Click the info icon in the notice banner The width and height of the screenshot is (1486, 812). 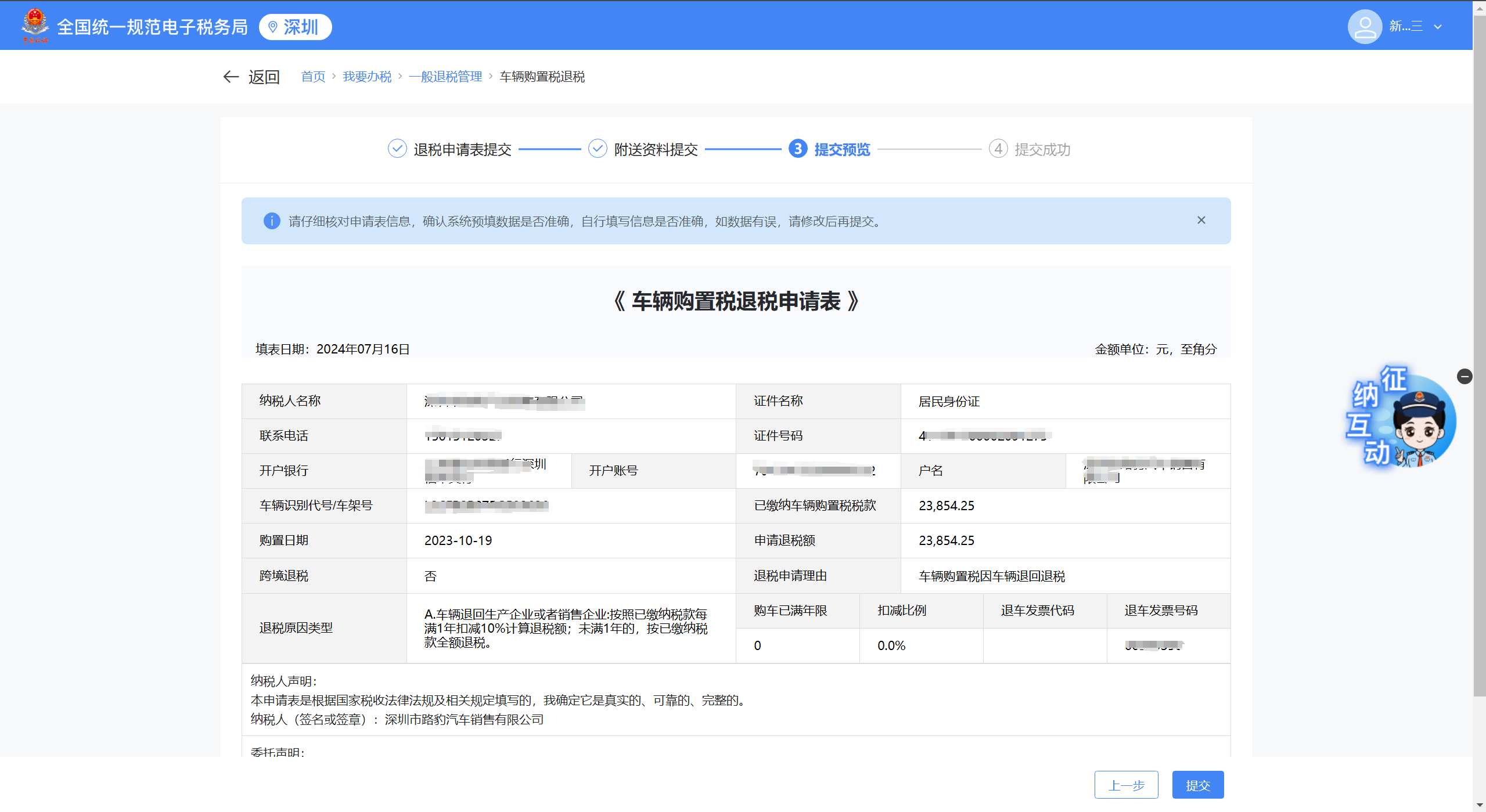272,221
